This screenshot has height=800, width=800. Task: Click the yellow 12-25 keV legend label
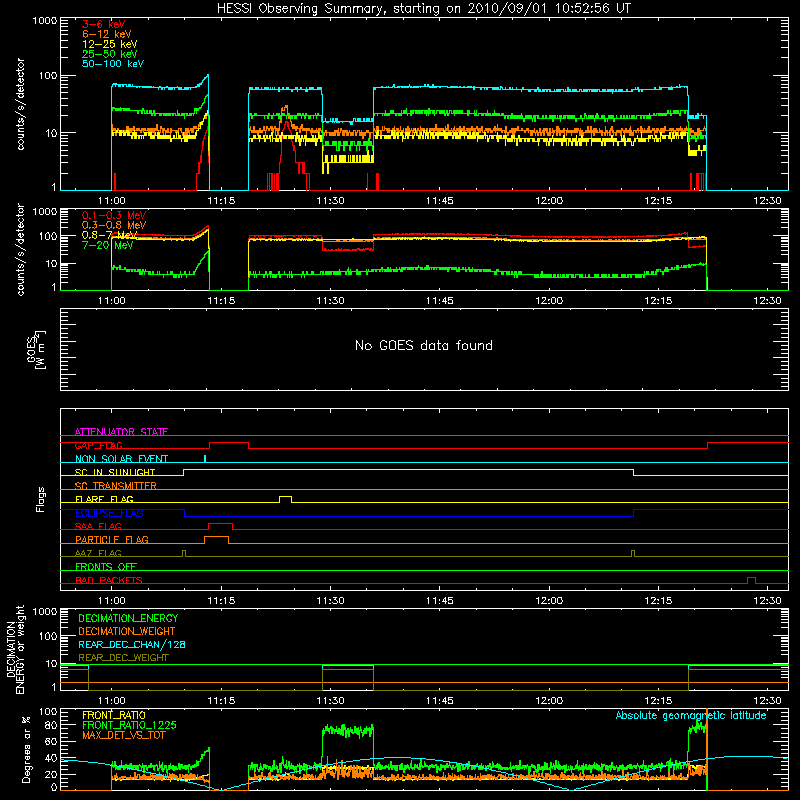110,44
